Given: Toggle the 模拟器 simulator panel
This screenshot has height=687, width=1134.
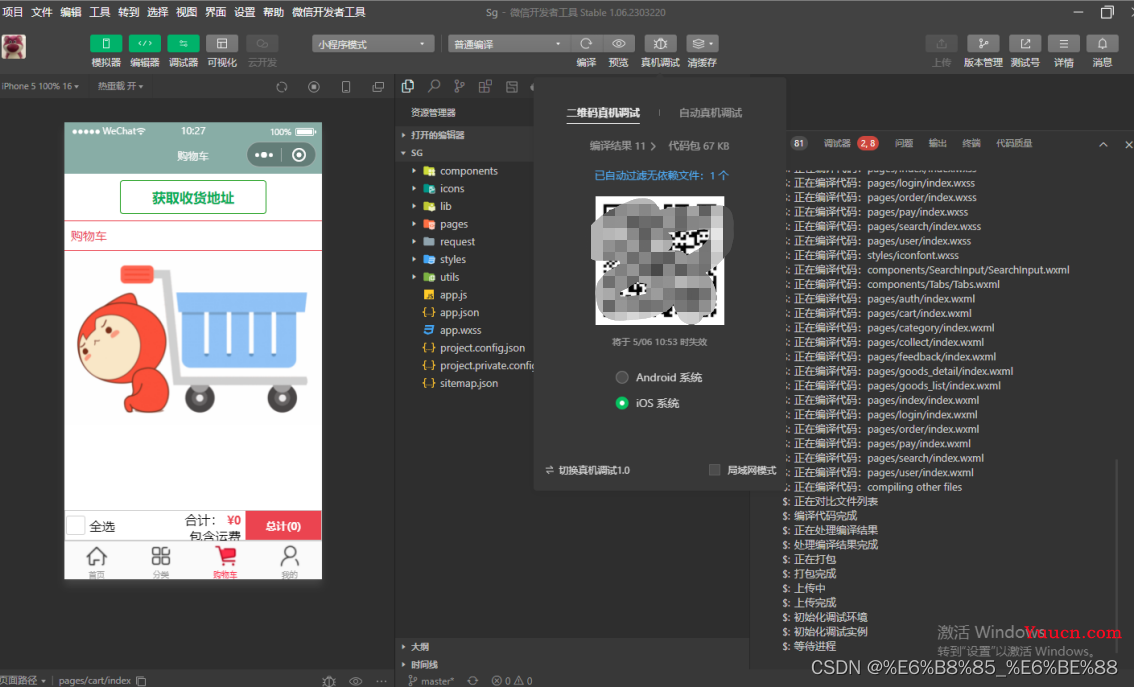Looking at the screenshot, I should coord(106,44).
